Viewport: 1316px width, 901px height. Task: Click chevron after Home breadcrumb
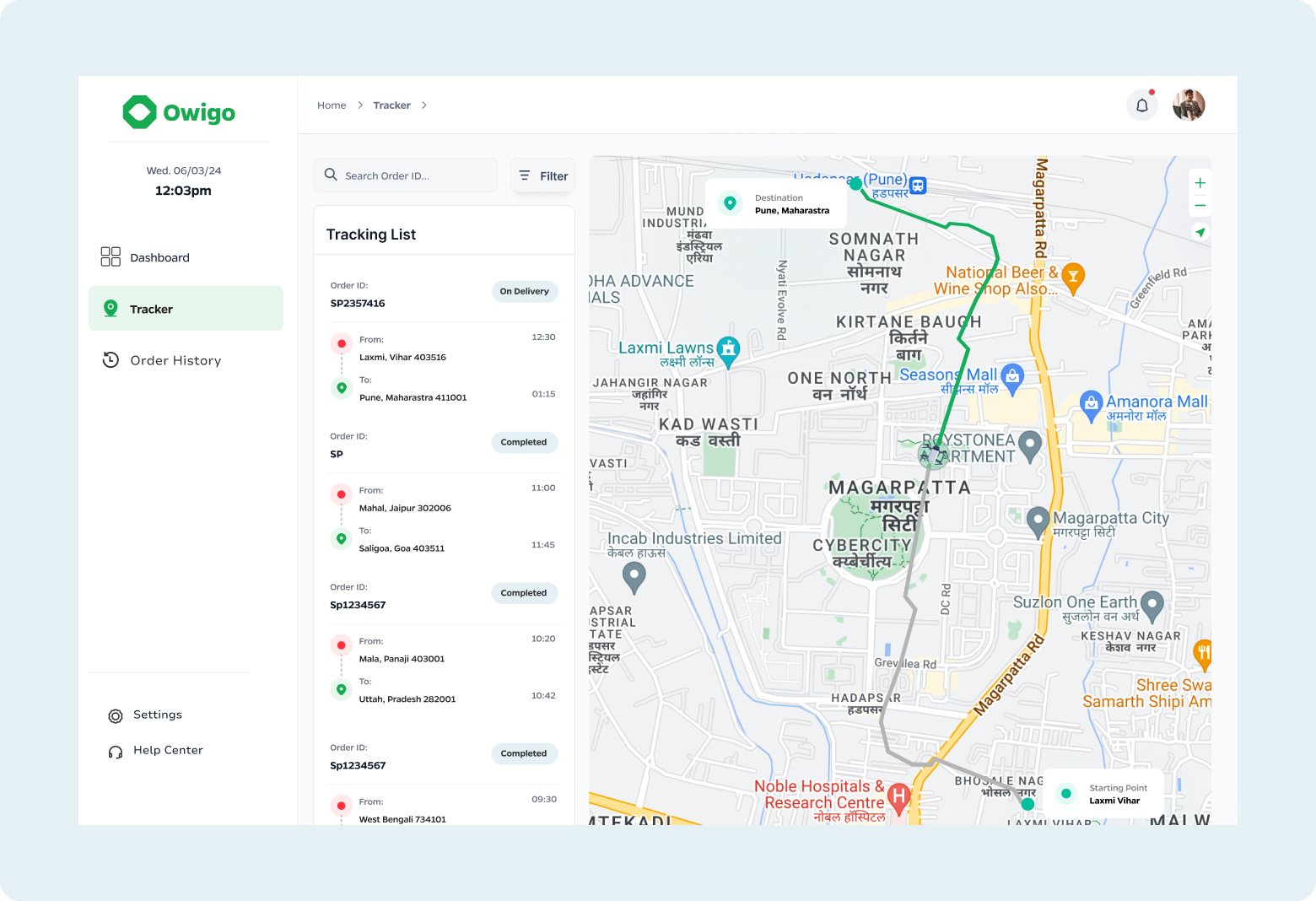(360, 105)
